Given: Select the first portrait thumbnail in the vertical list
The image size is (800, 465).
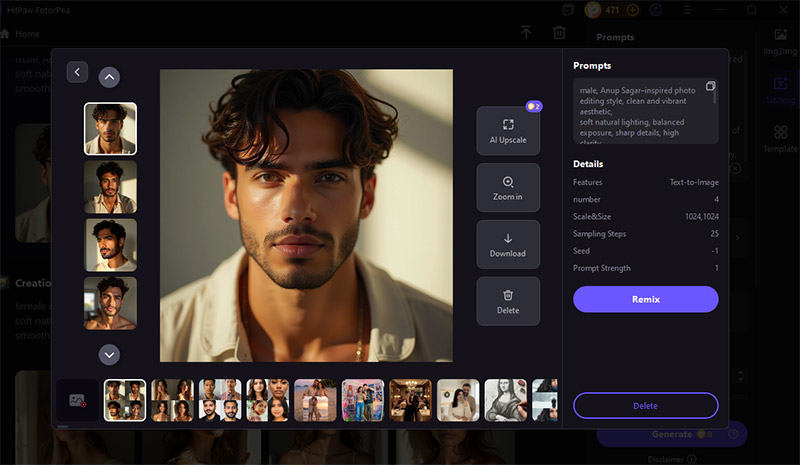Looking at the screenshot, I should (x=110, y=129).
